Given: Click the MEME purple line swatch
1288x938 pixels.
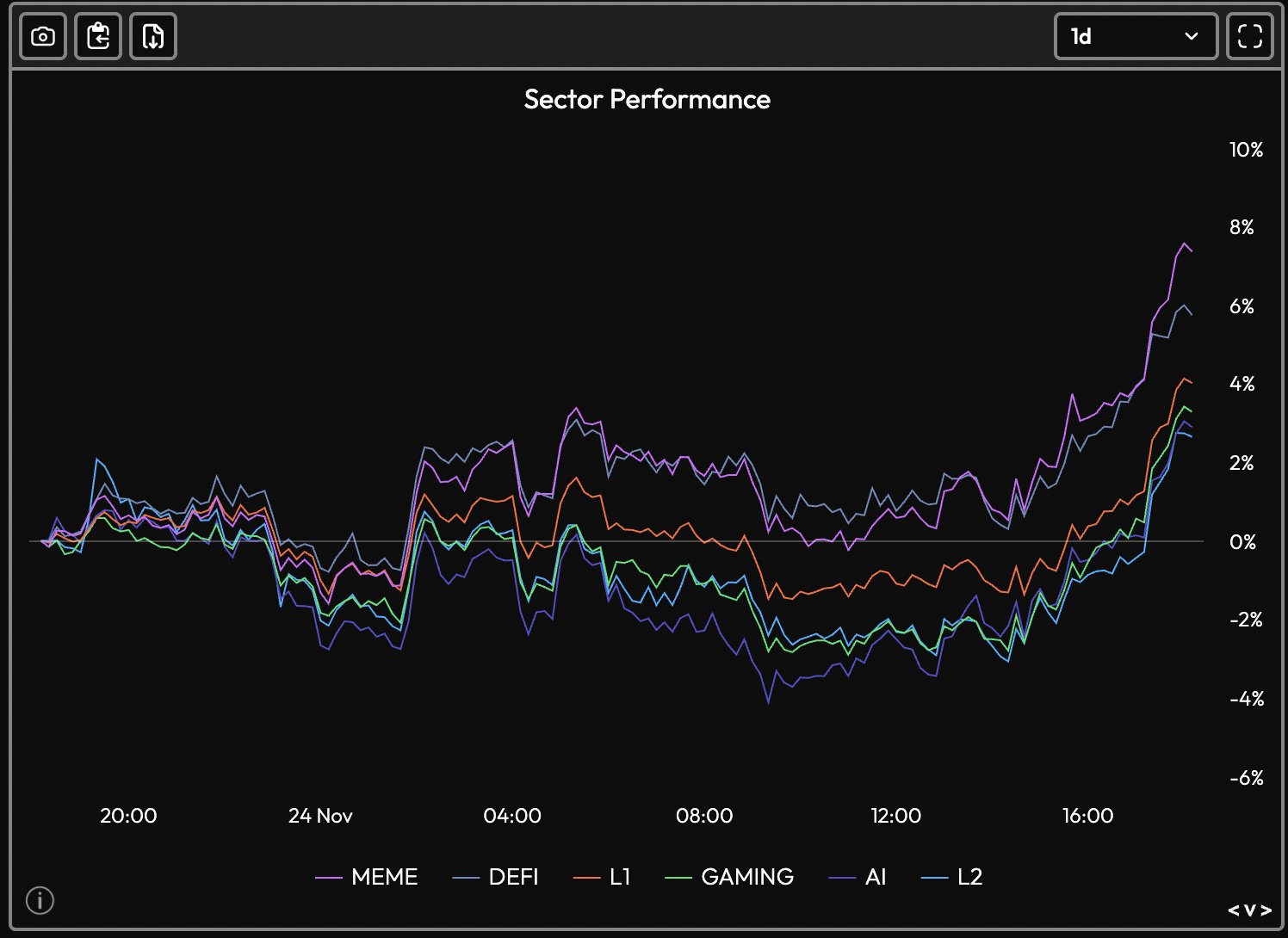Looking at the screenshot, I should point(329,878).
